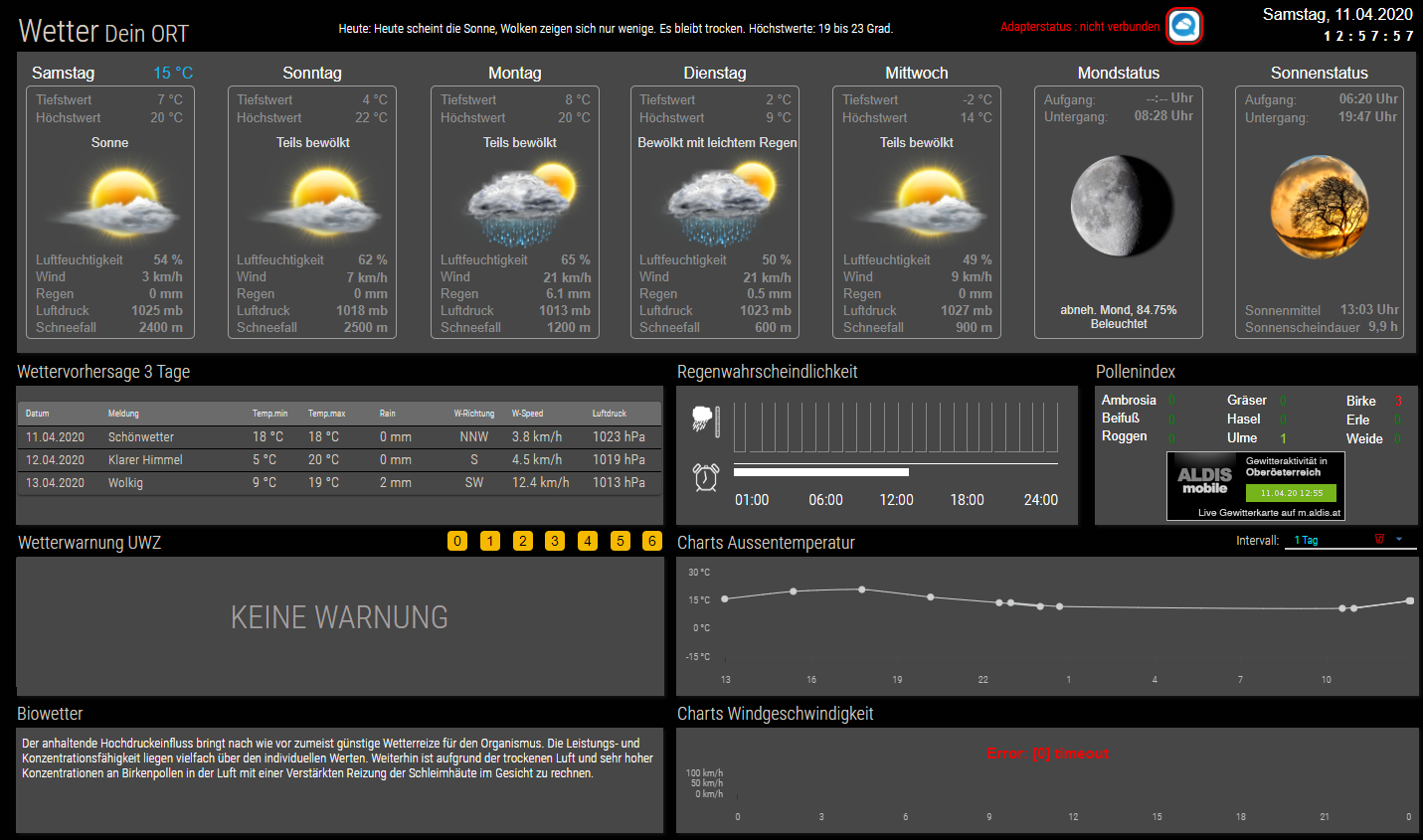Click the 'KEINE WARNUNG' panel text
Image resolution: width=1423 pixels, height=840 pixels.
tap(339, 617)
